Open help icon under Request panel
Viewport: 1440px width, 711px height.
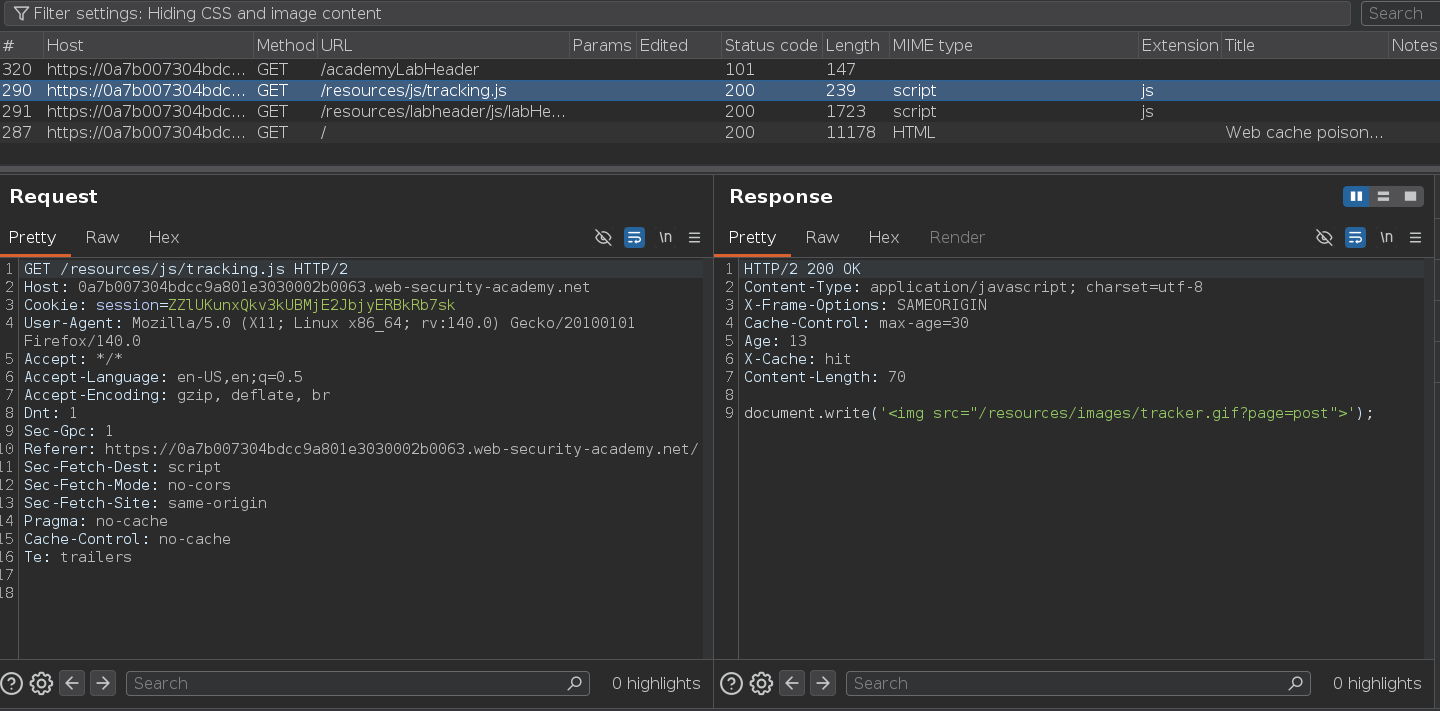11,683
